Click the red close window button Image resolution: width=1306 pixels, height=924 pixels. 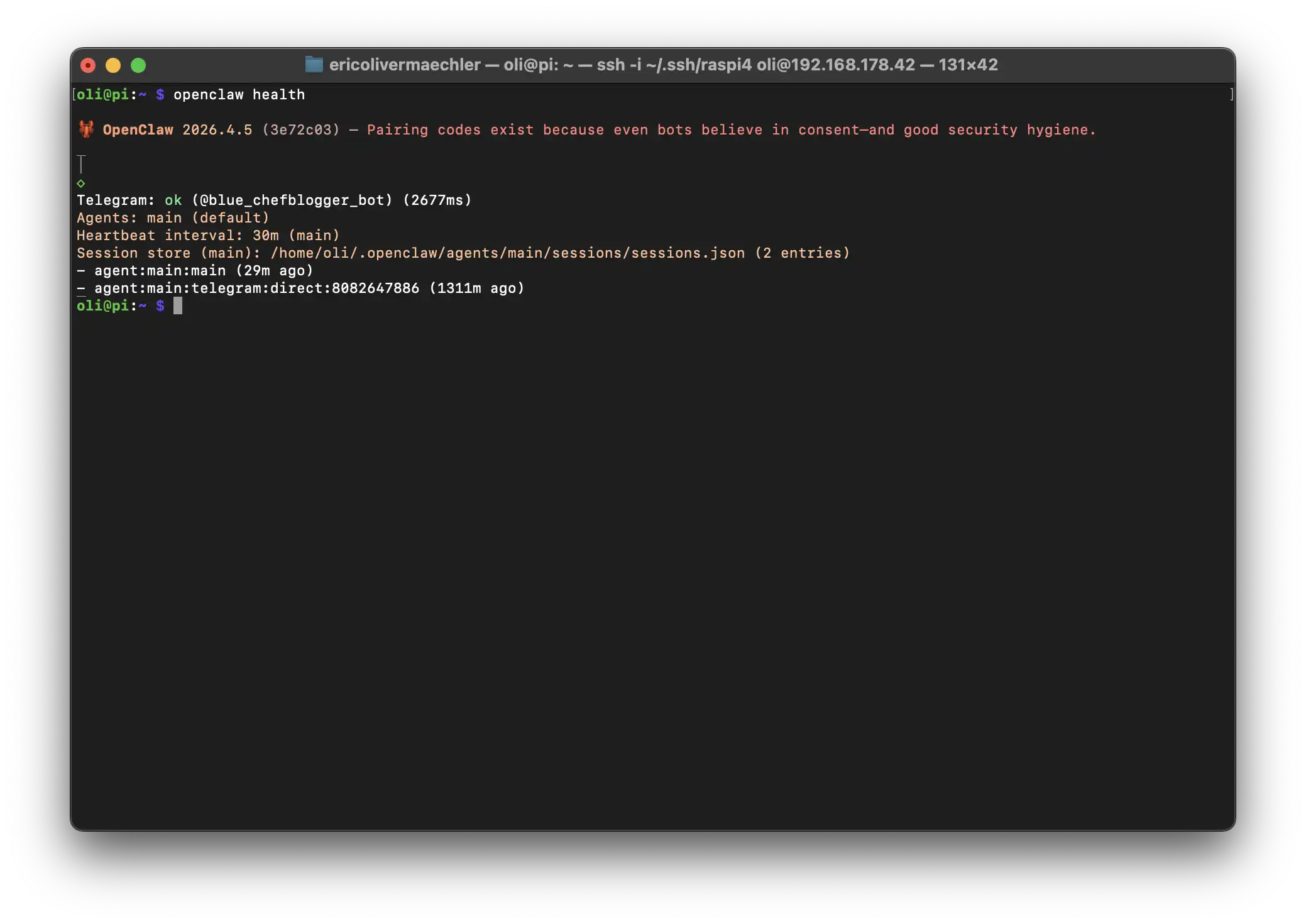(88, 65)
